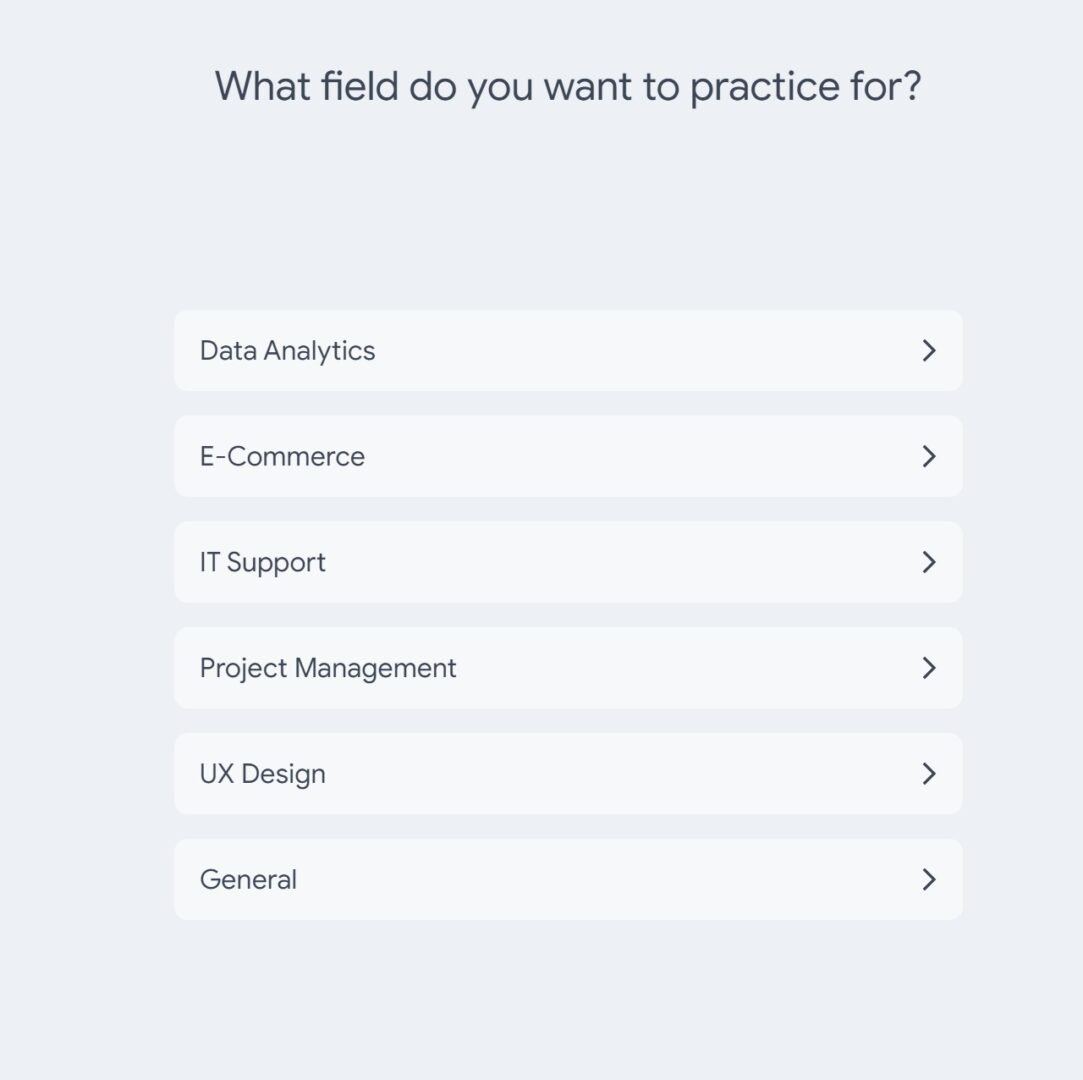Choose the UX Design label
This screenshot has width=1083, height=1080.
click(262, 775)
